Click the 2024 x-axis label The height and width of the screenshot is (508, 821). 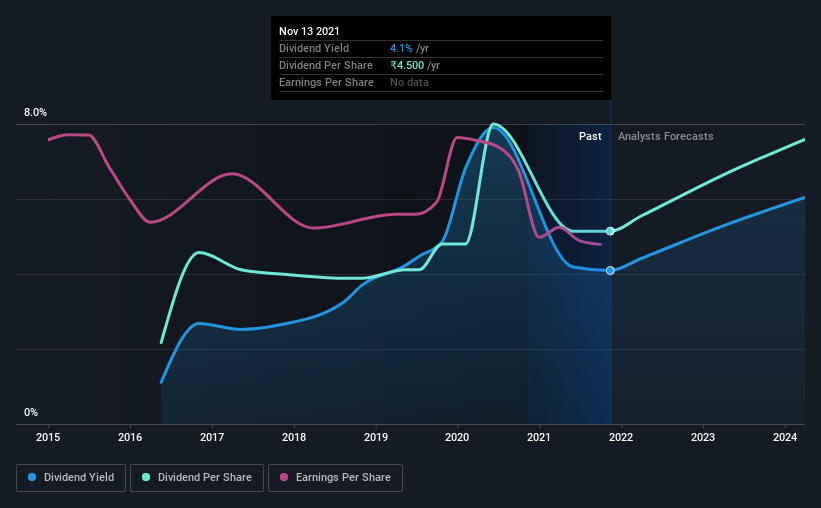pyautogui.click(x=785, y=437)
